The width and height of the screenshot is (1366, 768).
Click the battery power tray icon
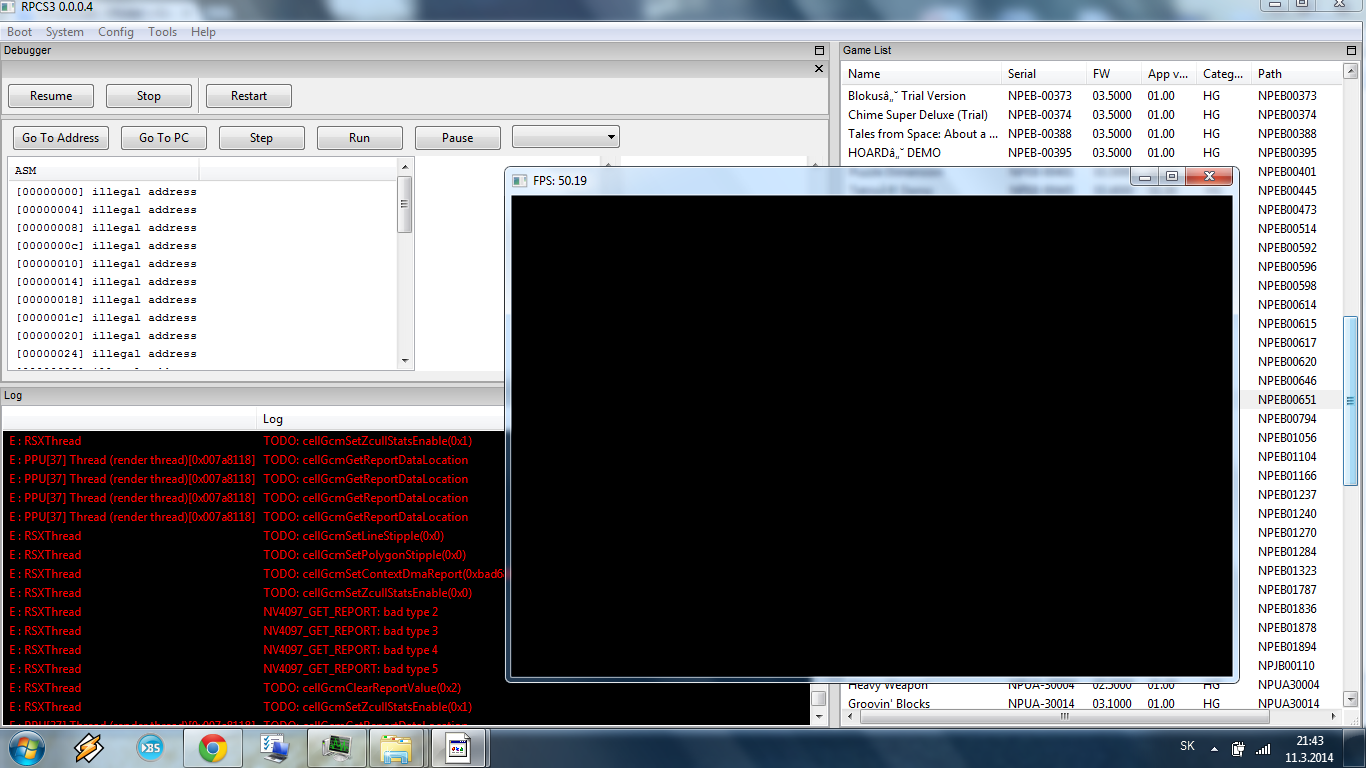click(x=1238, y=747)
